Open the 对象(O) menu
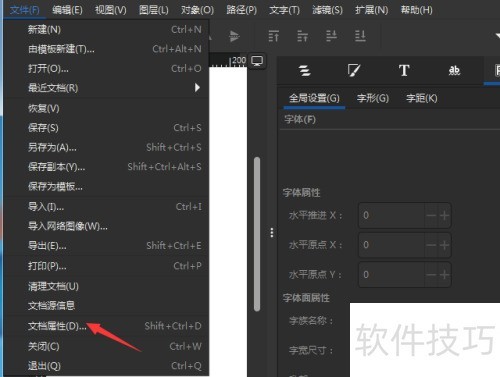The width and height of the screenshot is (500, 377). click(197, 10)
